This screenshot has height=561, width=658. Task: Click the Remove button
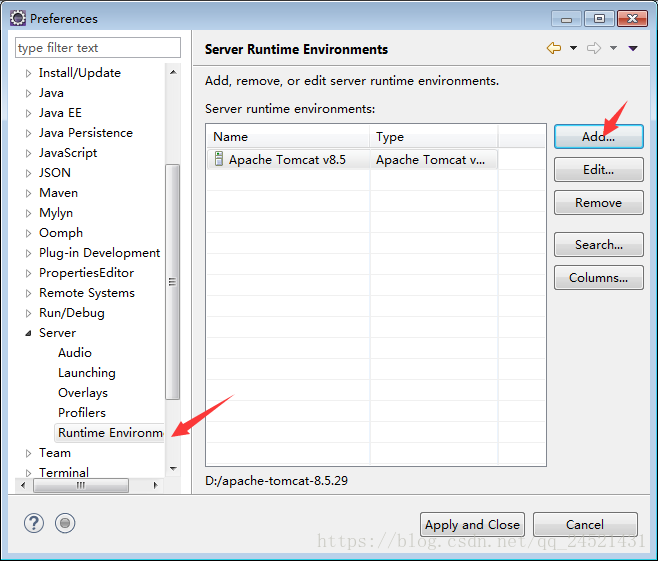pyautogui.click(x=598, y=203)
